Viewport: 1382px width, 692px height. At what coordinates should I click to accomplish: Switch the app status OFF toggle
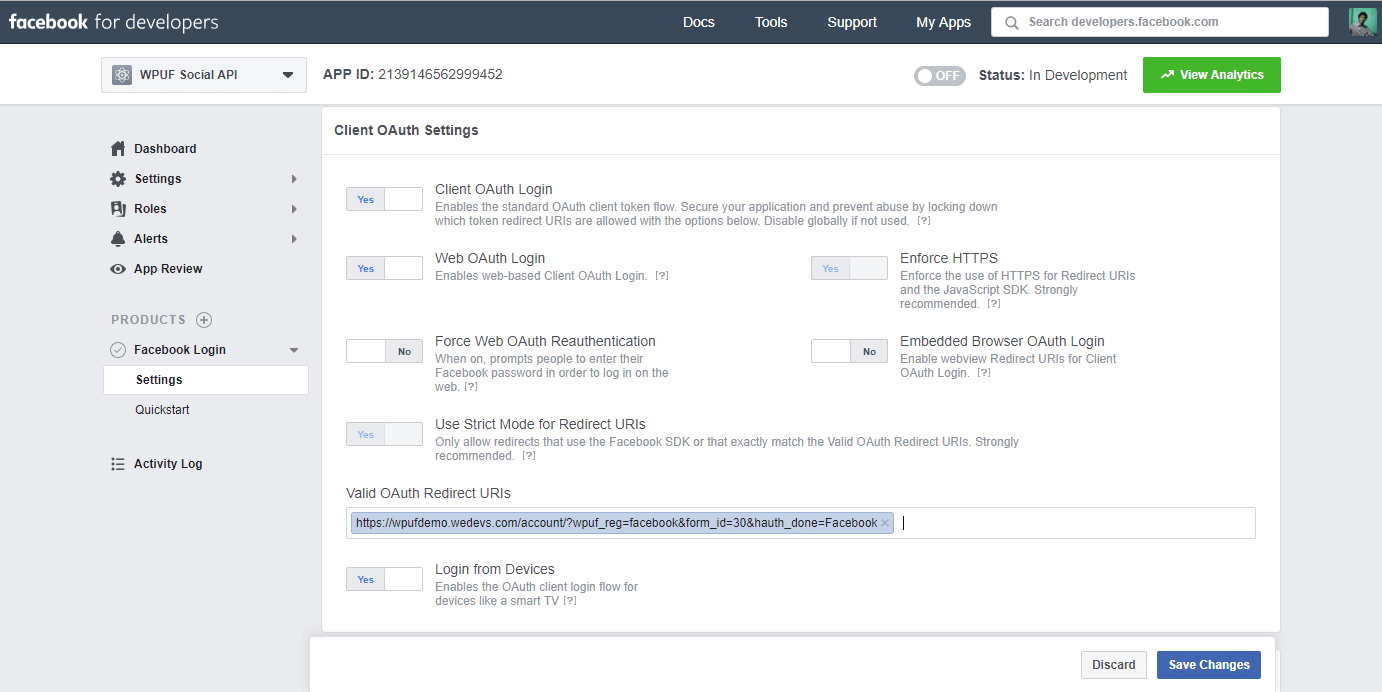(940, 76)
